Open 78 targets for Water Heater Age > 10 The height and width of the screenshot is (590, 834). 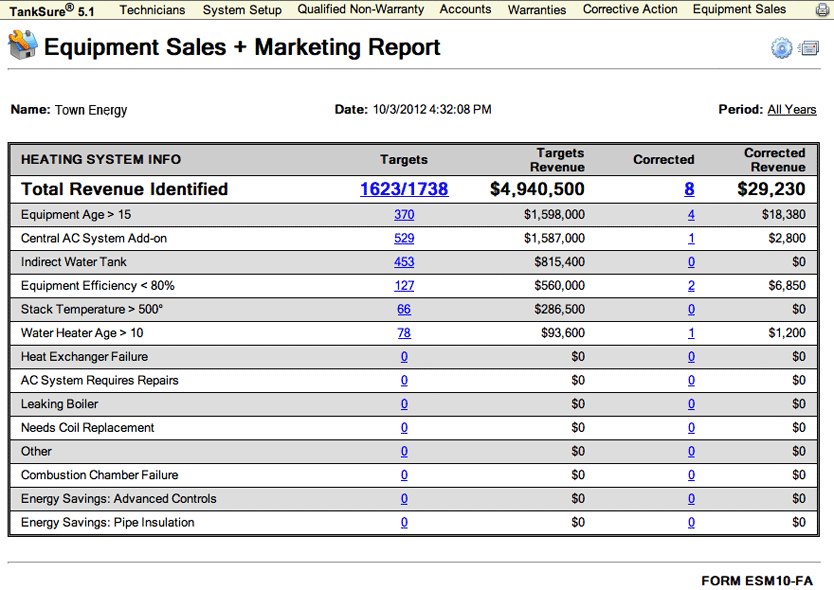(x=404, y=333)
